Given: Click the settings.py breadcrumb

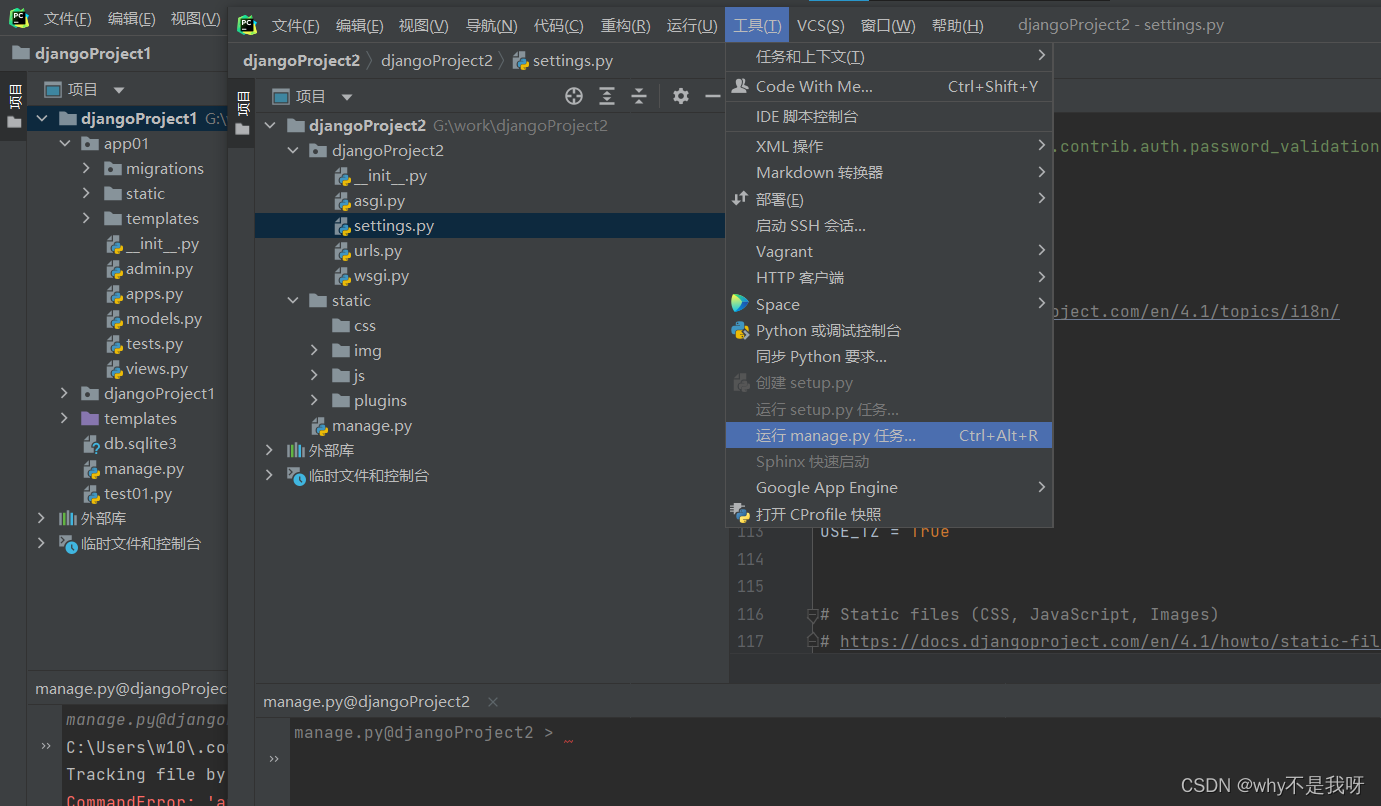Looking at the screenshot, I should point(563,61).
